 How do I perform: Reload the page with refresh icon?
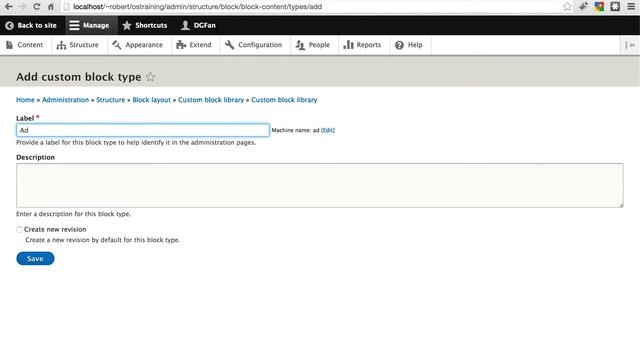[x=36, y=7]
